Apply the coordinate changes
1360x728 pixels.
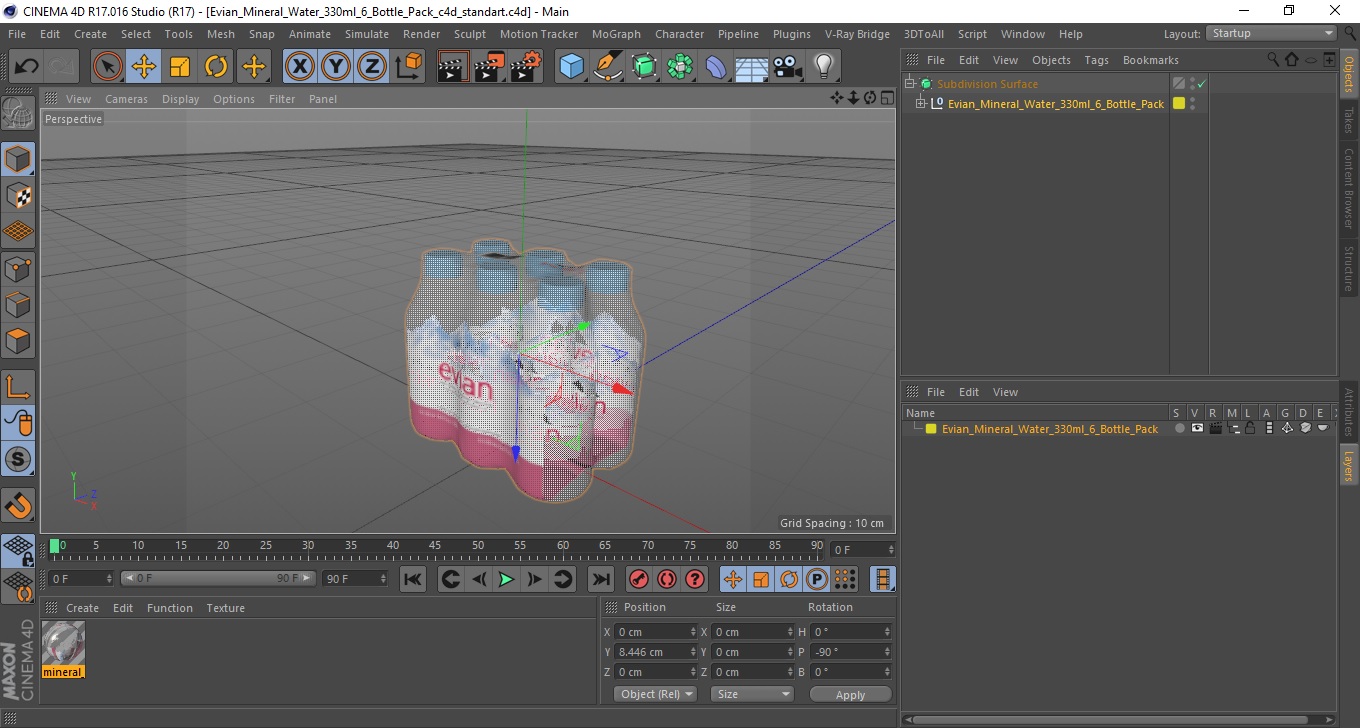(x=850, y=695)
